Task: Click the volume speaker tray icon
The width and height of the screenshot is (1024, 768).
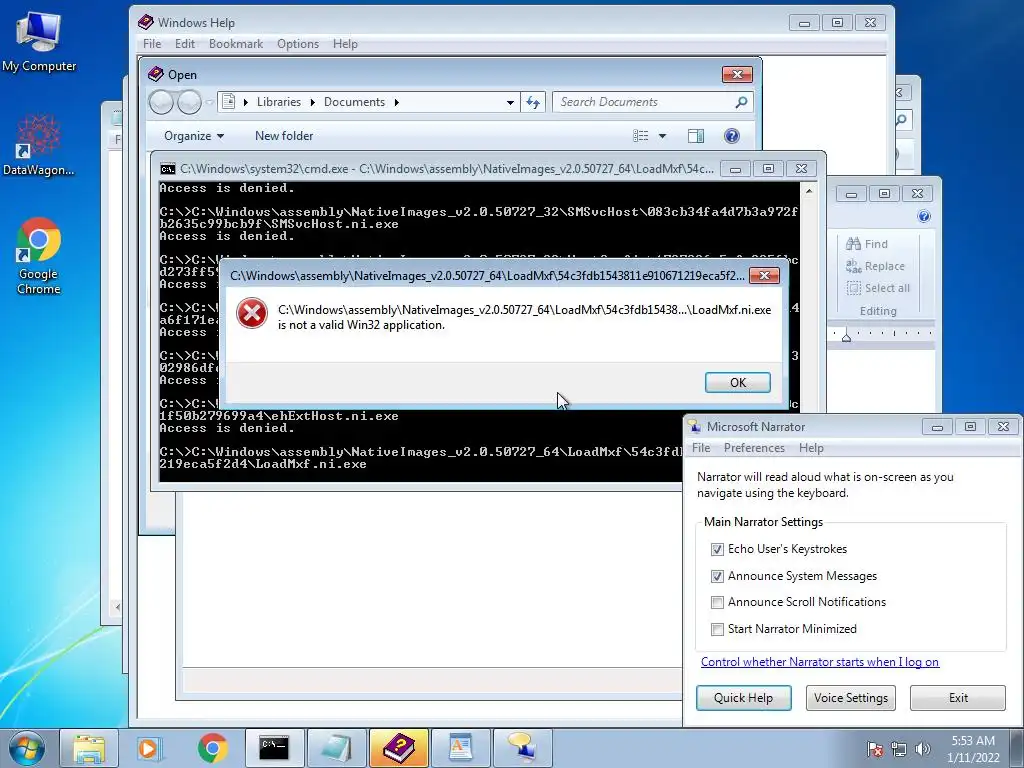Action: pyautogui.click(x=923, y=749)
